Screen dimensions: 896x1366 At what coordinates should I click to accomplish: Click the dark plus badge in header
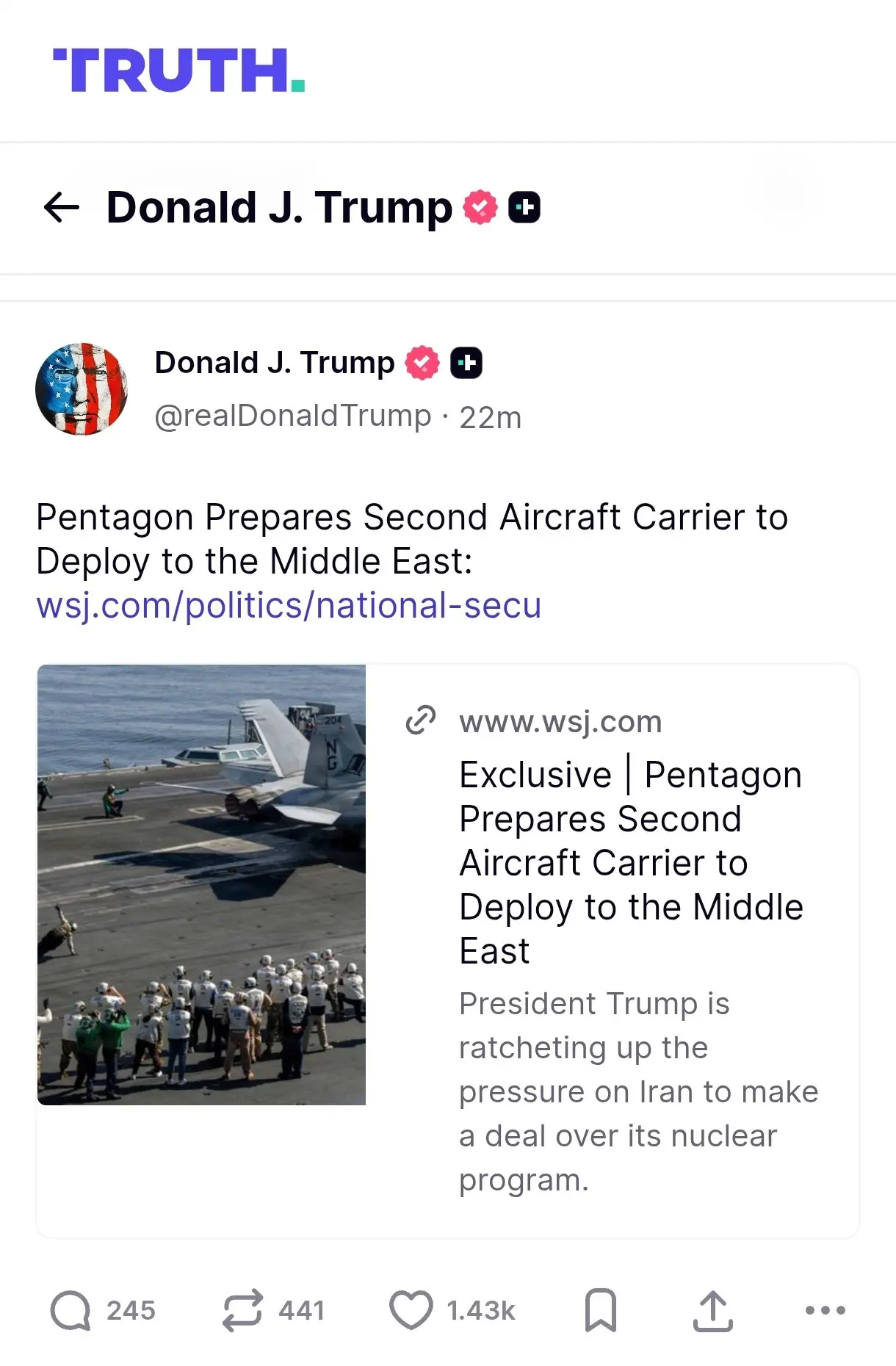tap(524, 208)
